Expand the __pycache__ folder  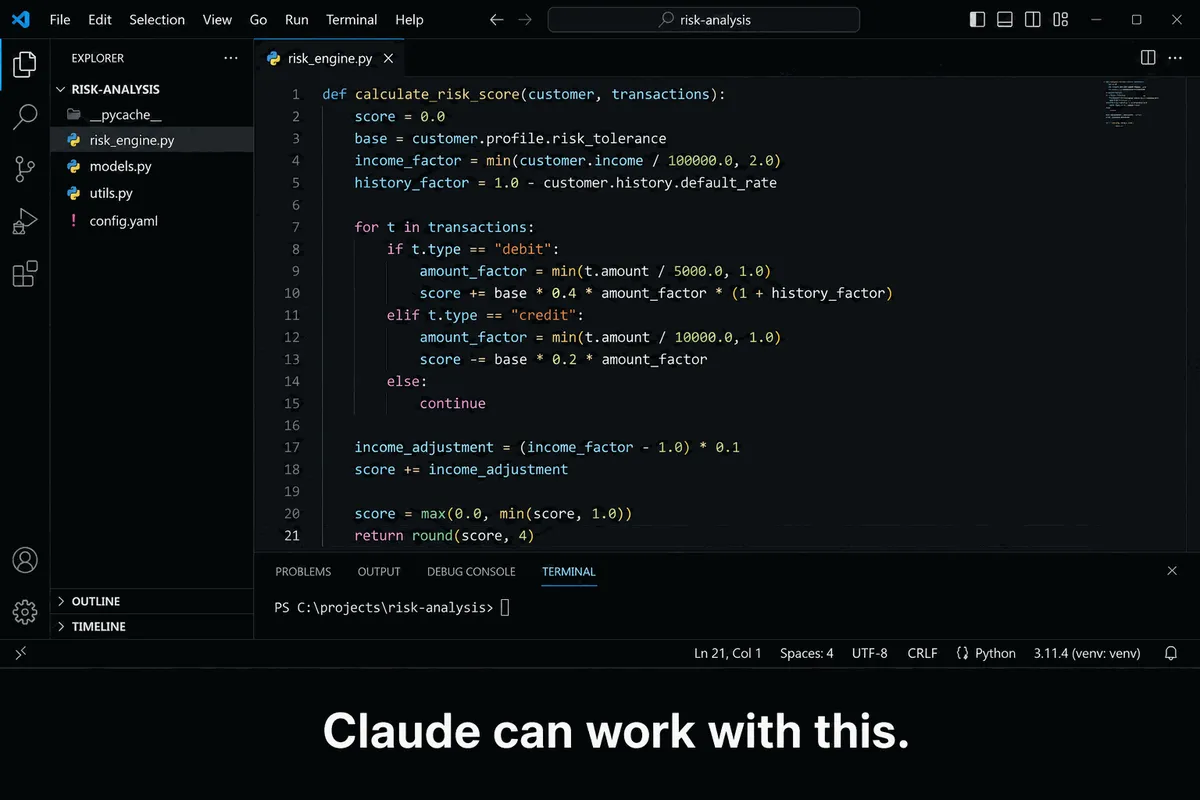pyautogui.click(x=152, y=114)
